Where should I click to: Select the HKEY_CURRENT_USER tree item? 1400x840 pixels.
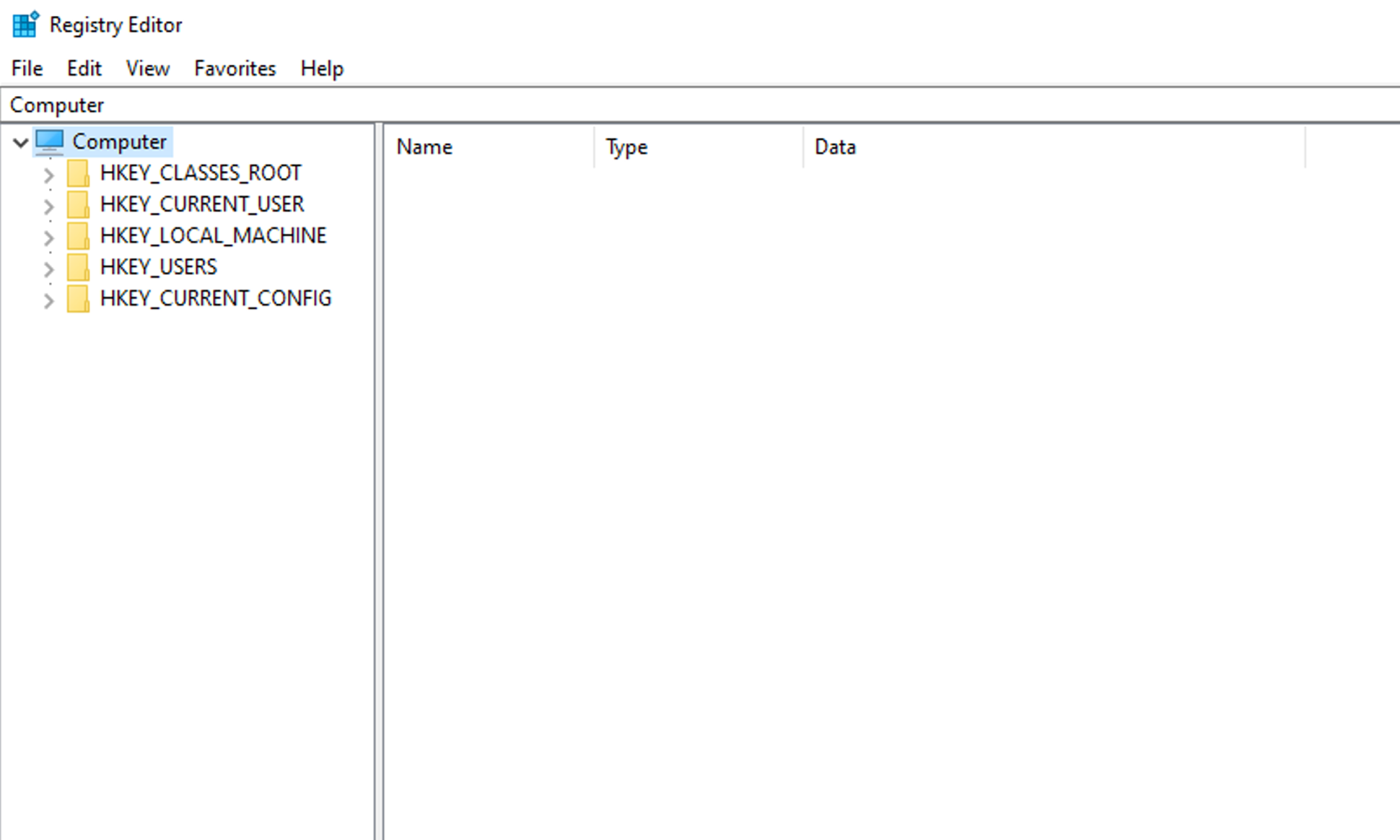[x=202, y=204]
